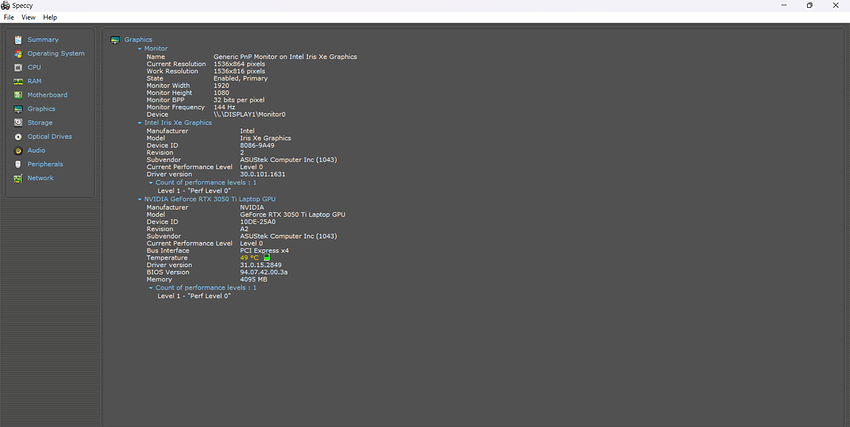This screenshot has height=427, width=850.
Task: Open Motherboard via its sidebar icon
Action: (17, 95)
